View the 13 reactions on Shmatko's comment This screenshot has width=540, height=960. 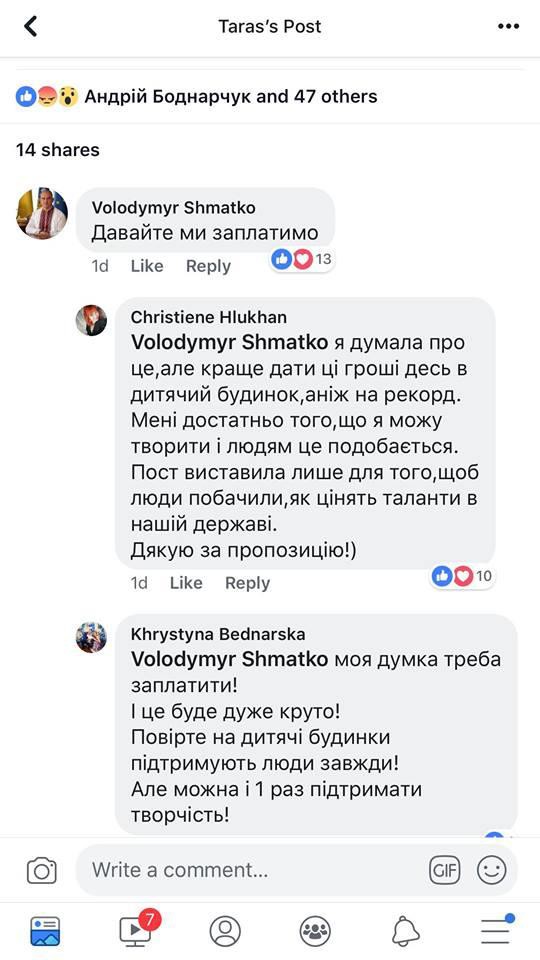click(x=302, y=260)
